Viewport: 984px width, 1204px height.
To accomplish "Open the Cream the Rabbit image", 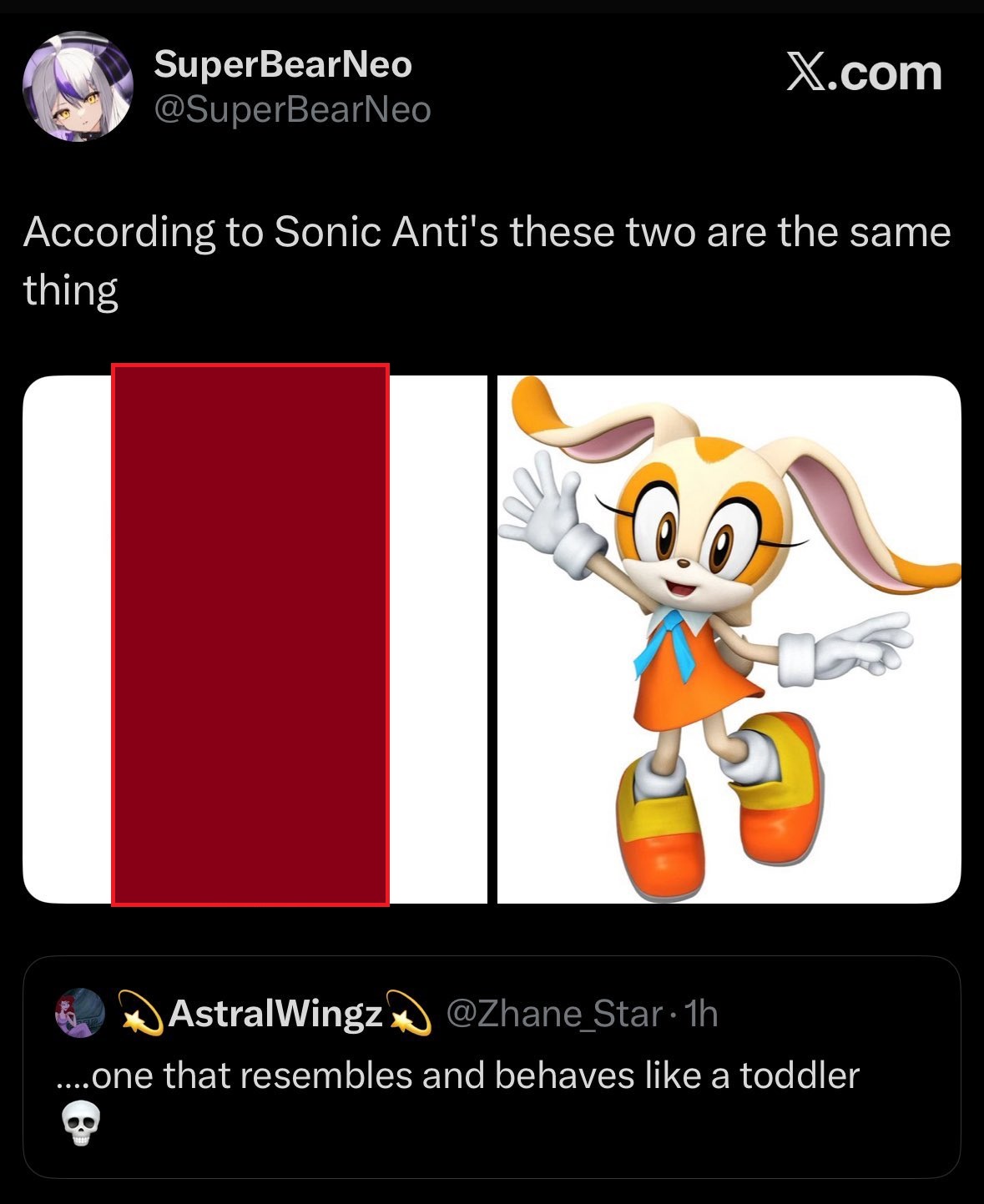I will point(729,638).
